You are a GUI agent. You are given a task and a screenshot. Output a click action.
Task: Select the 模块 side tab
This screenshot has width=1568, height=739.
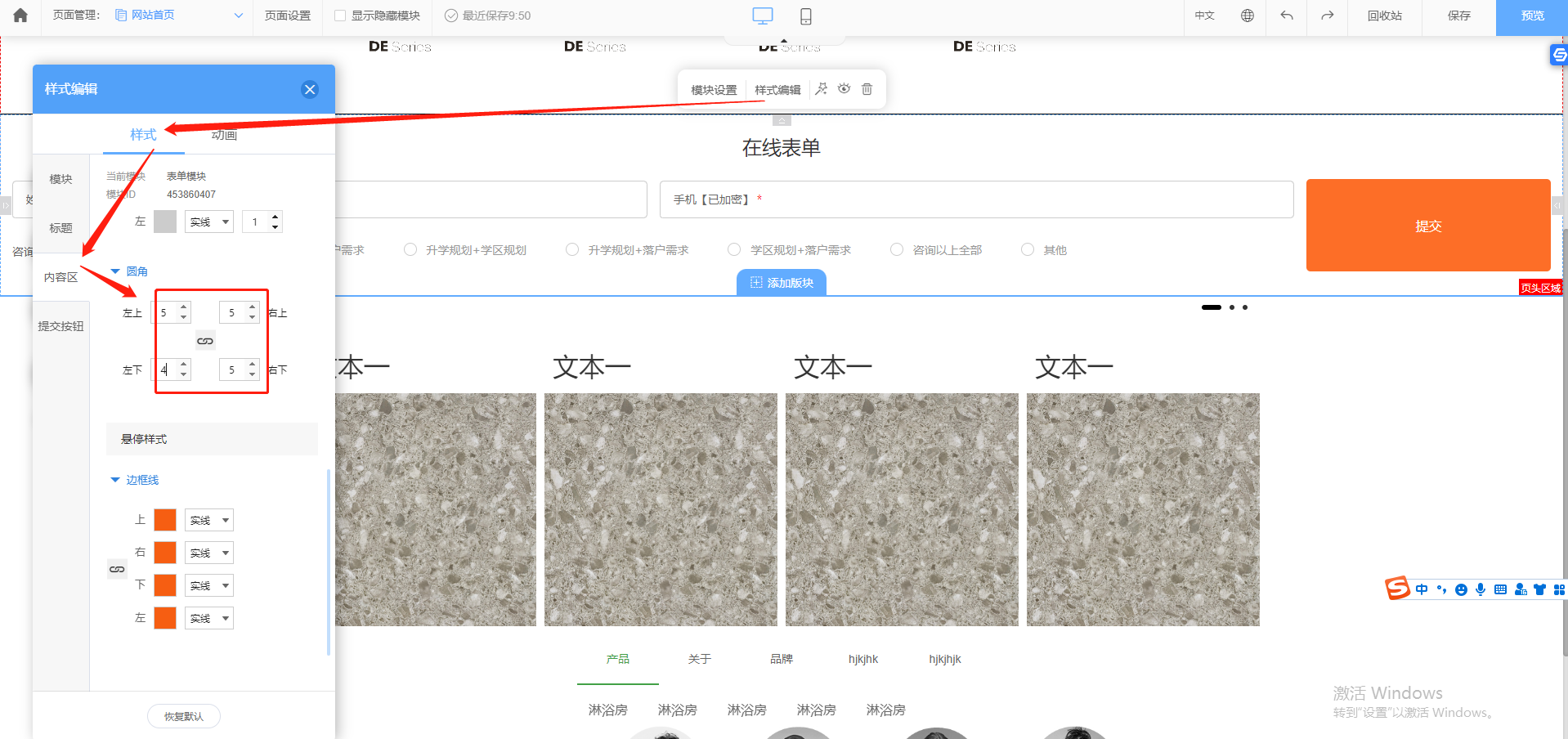pyautogui.click(x=61, y=179)
